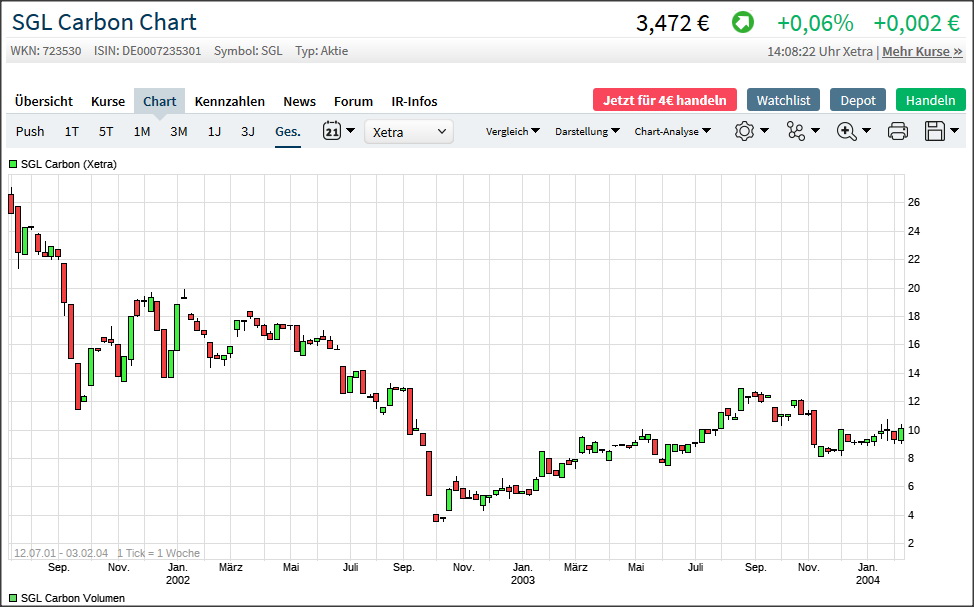Follow the Mehr Kurse link
Viewport: 974px width, 607px height.
[x=922, y=51]
